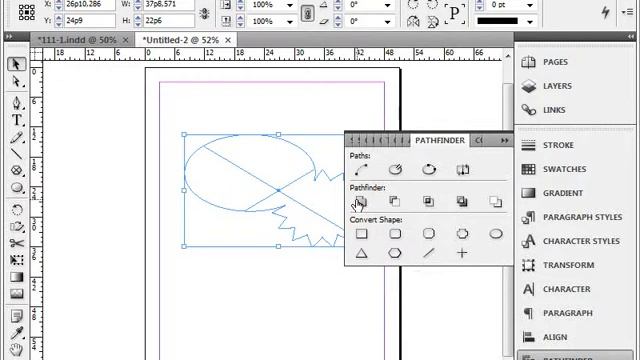Collapse right panel dock arrows
Image resolution: width=640 pixels, height=360 pixels.
coord(631,37)
